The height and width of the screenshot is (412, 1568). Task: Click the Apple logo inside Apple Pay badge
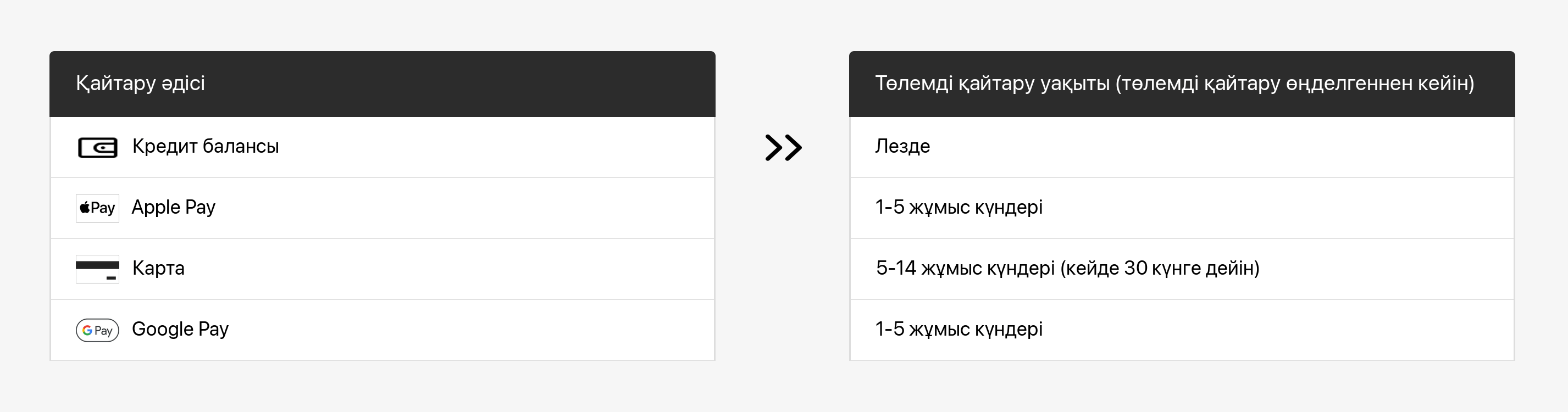[x=85, y=208]
